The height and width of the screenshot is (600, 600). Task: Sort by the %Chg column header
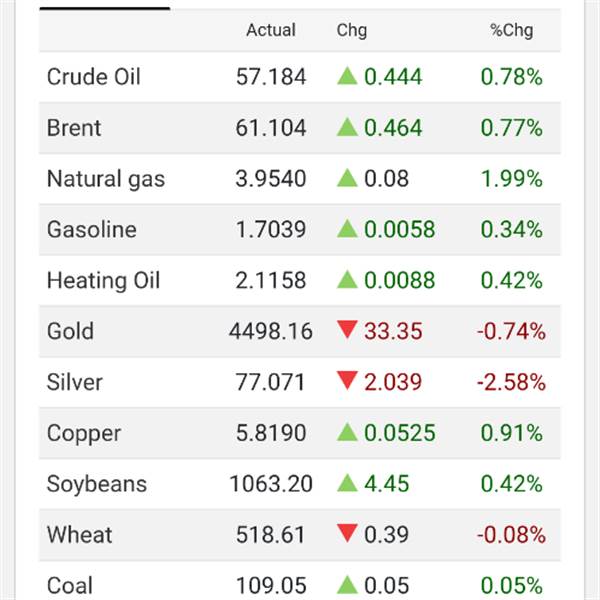point(511,30)
